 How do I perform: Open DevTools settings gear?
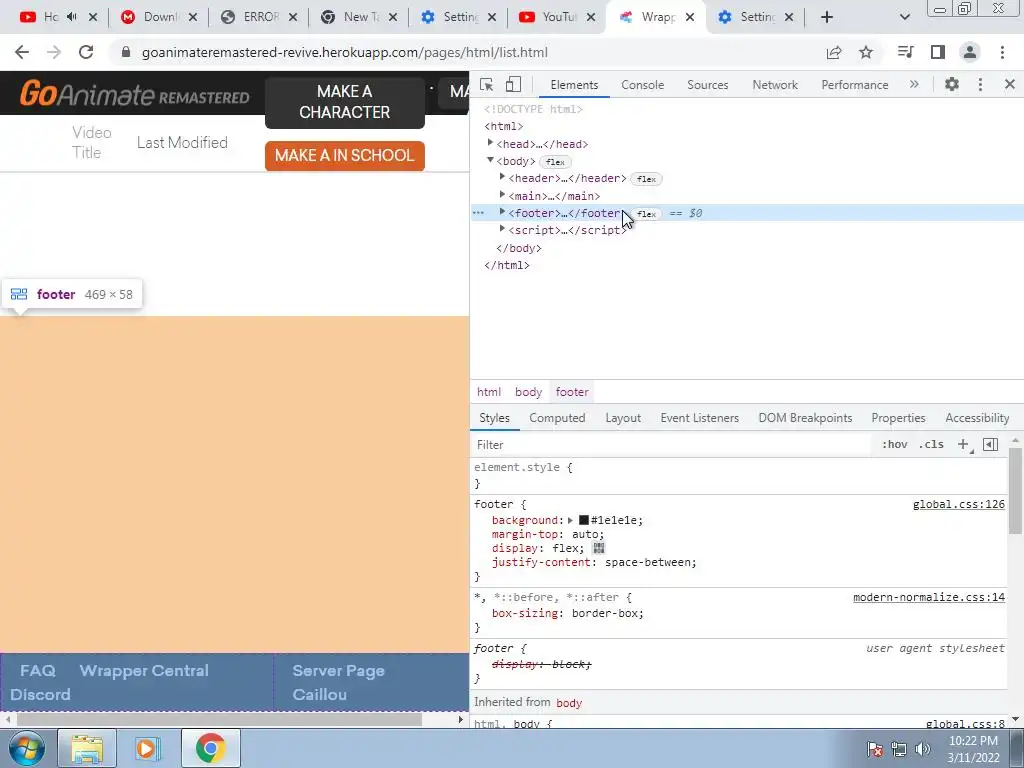952,84
